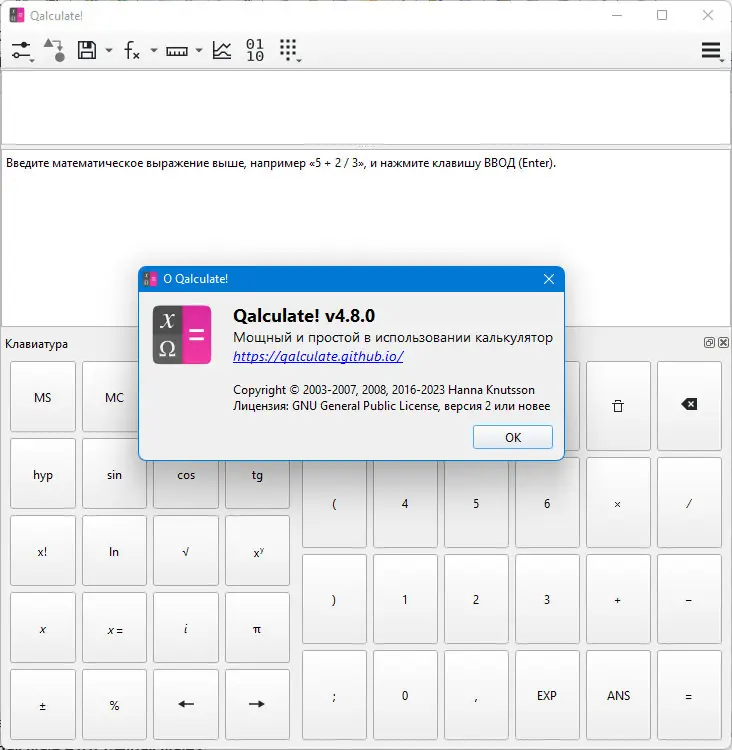Click the ln key

click(114, 551)
